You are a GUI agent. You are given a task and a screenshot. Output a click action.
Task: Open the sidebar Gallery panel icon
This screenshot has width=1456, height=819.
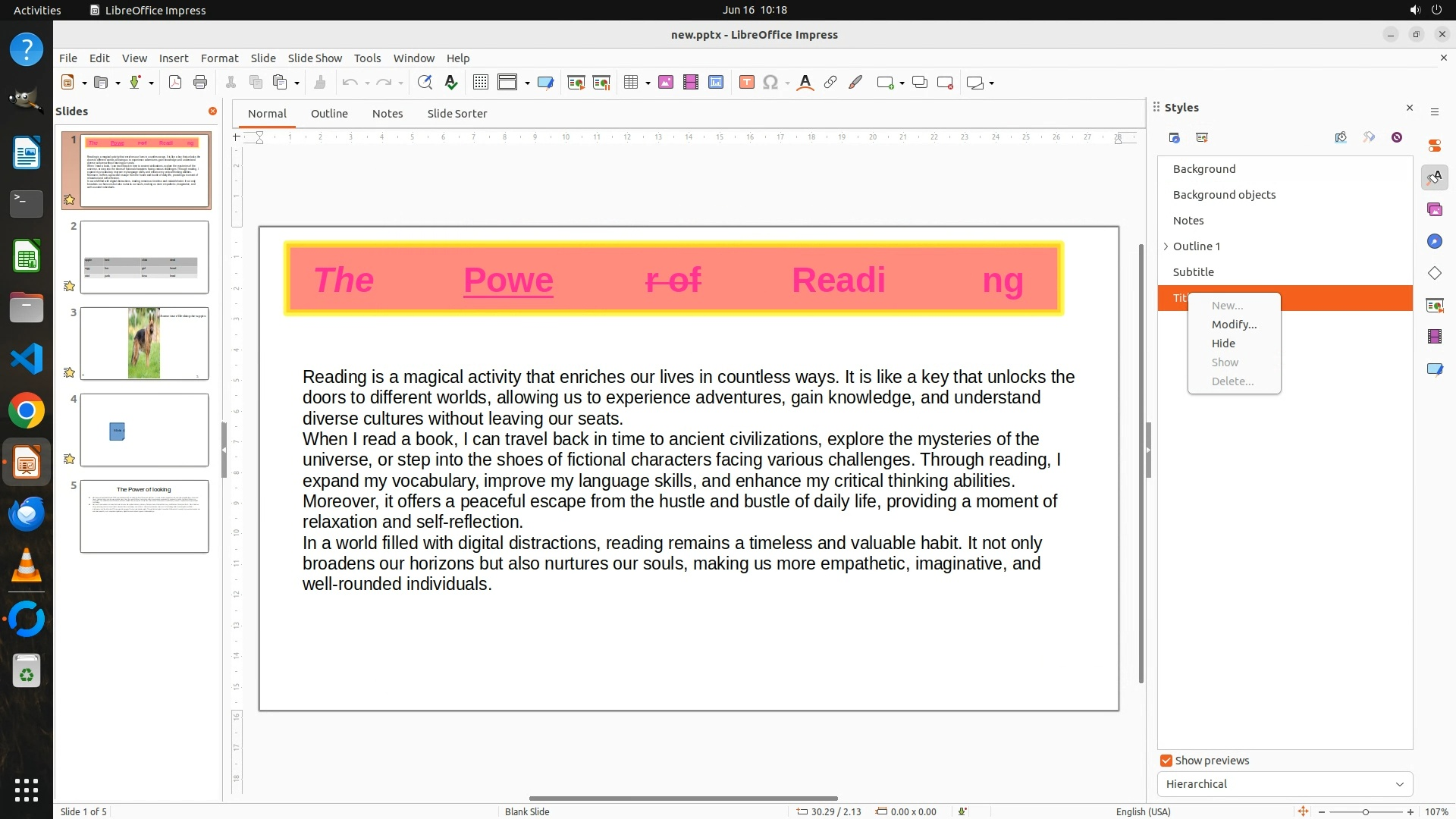pos(1434,210)
